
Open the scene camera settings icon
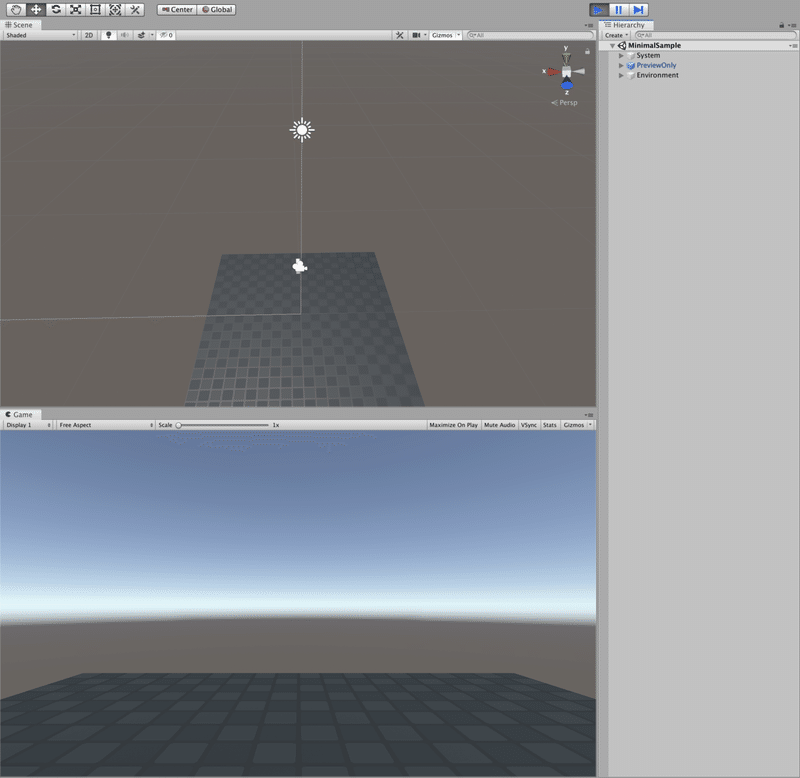416,35
